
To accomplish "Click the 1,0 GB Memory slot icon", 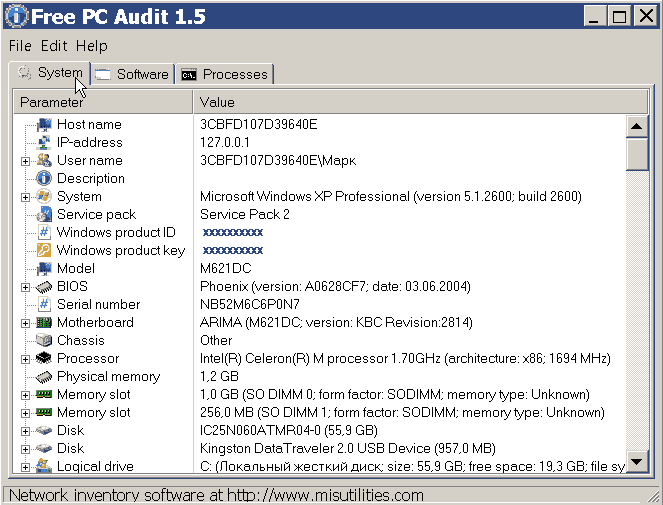I will pyautogui.click(x=44, y=395).
